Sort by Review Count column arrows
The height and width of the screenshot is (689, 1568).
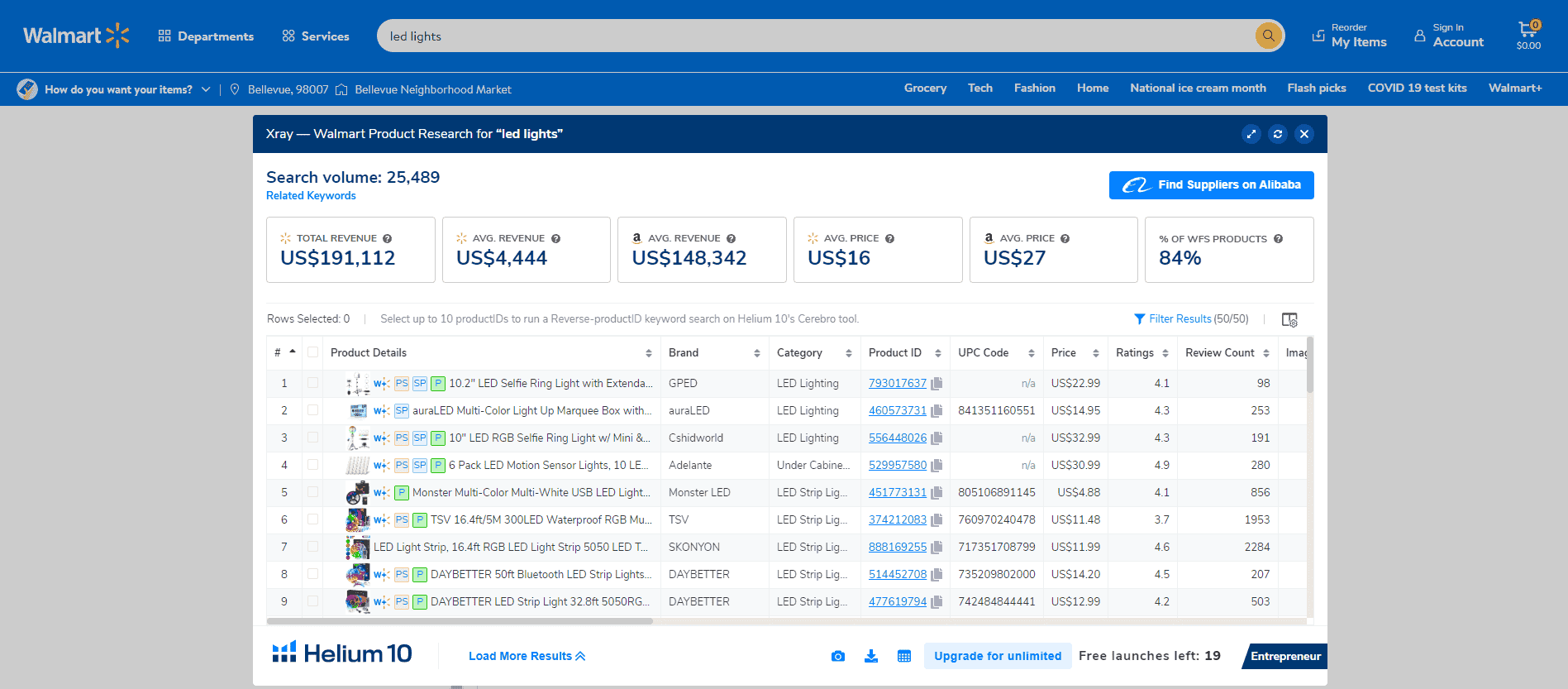1266,353
